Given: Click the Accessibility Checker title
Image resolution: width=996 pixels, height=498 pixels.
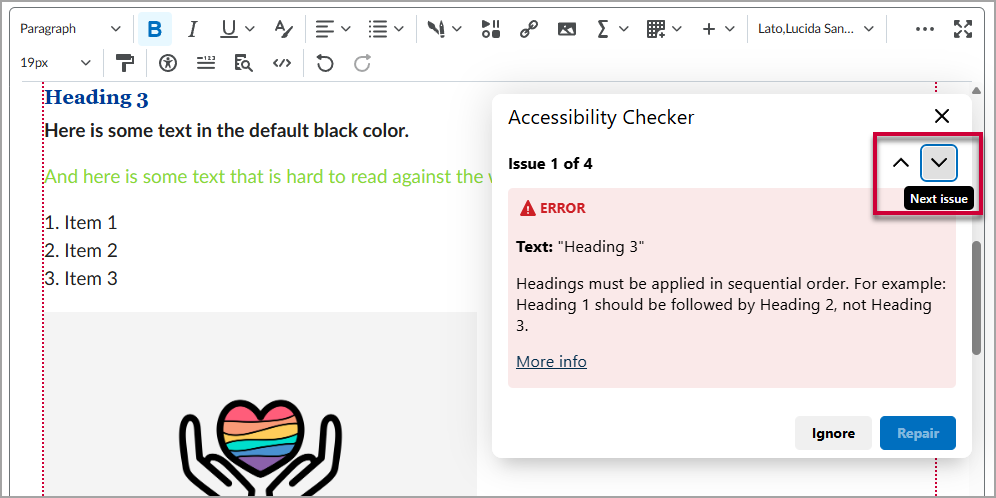Looking at the screenshot, I should tap(601, 117).
